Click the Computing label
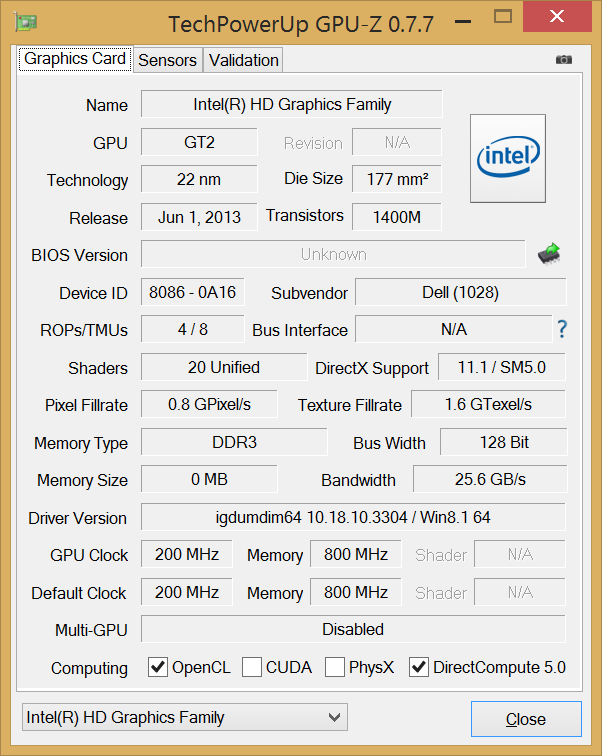Screen dimensions: 602x756 coord(89,668)
